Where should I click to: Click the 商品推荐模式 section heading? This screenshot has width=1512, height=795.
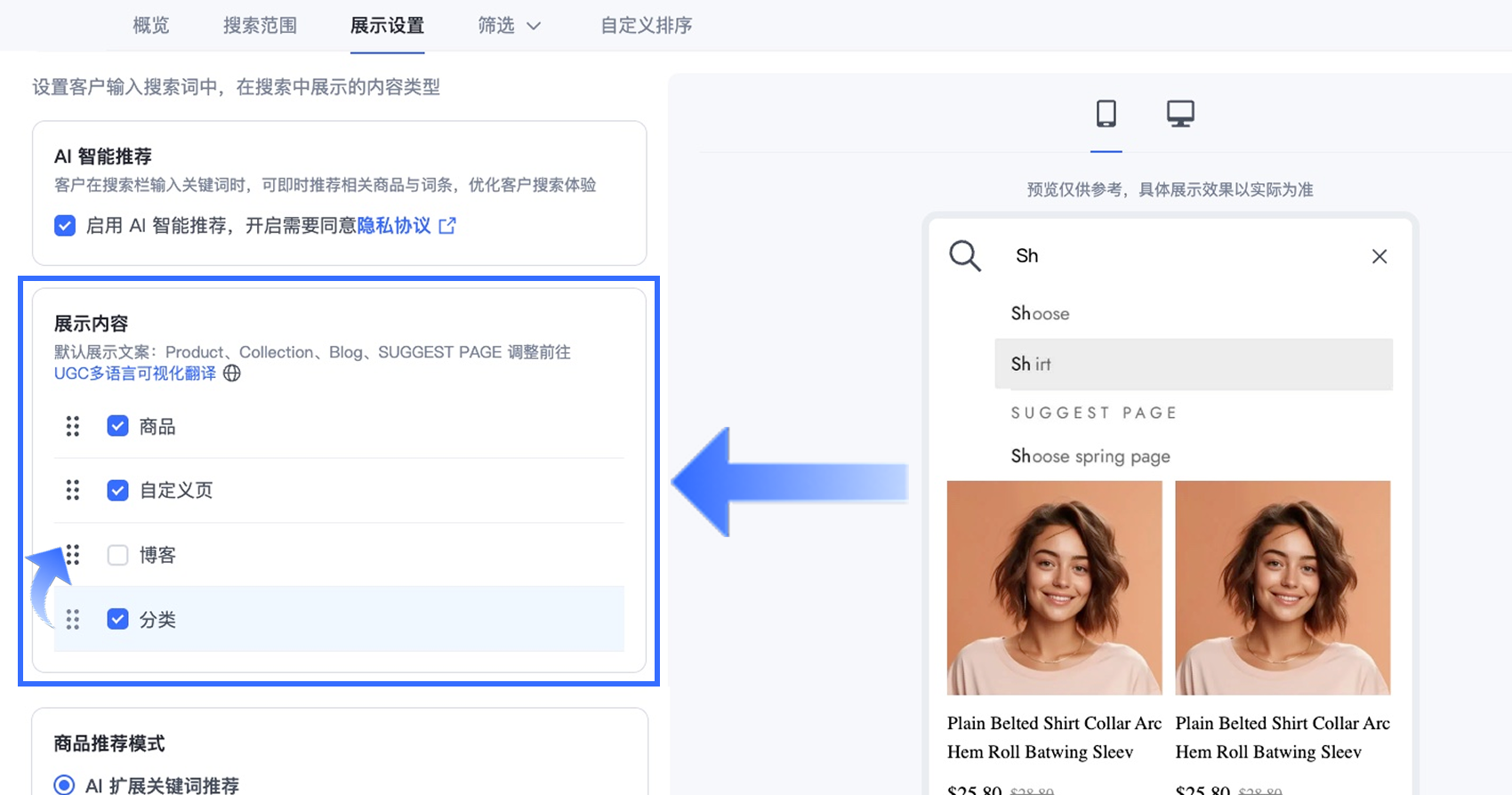click(109, 743)
